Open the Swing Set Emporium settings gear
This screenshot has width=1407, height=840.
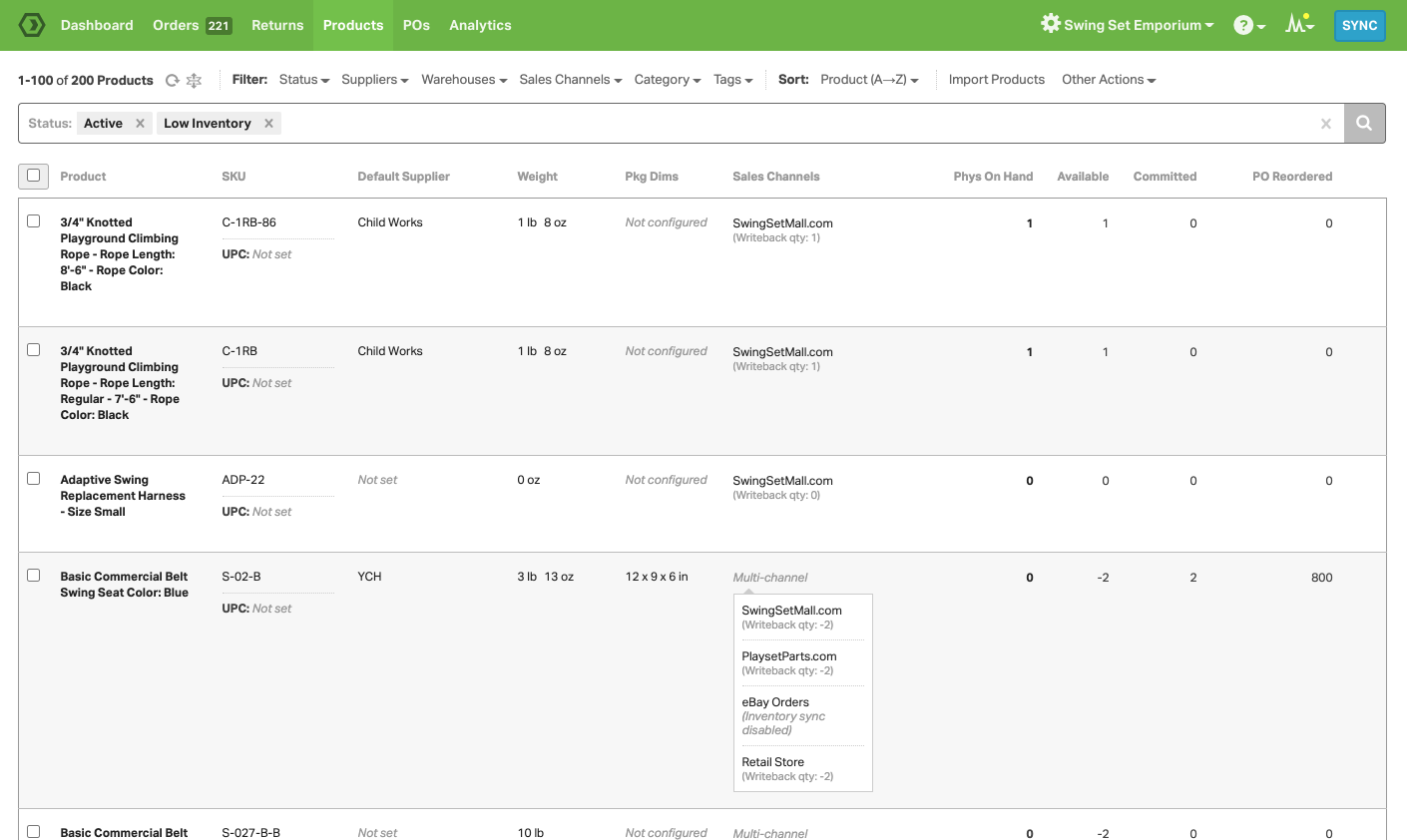pos(1051,24)
